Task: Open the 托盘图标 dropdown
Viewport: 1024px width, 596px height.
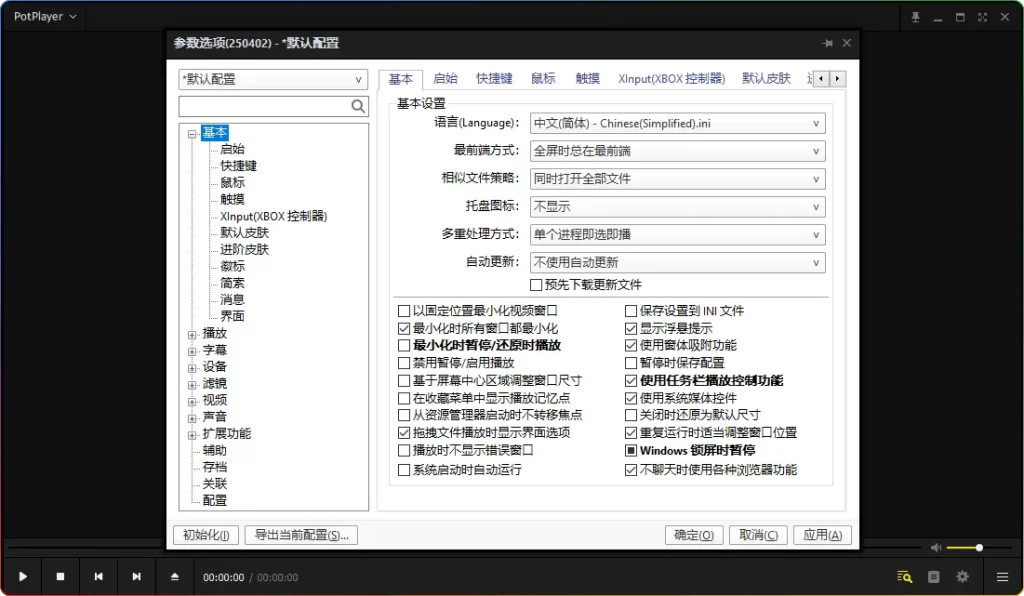Action: pos(677,207)
